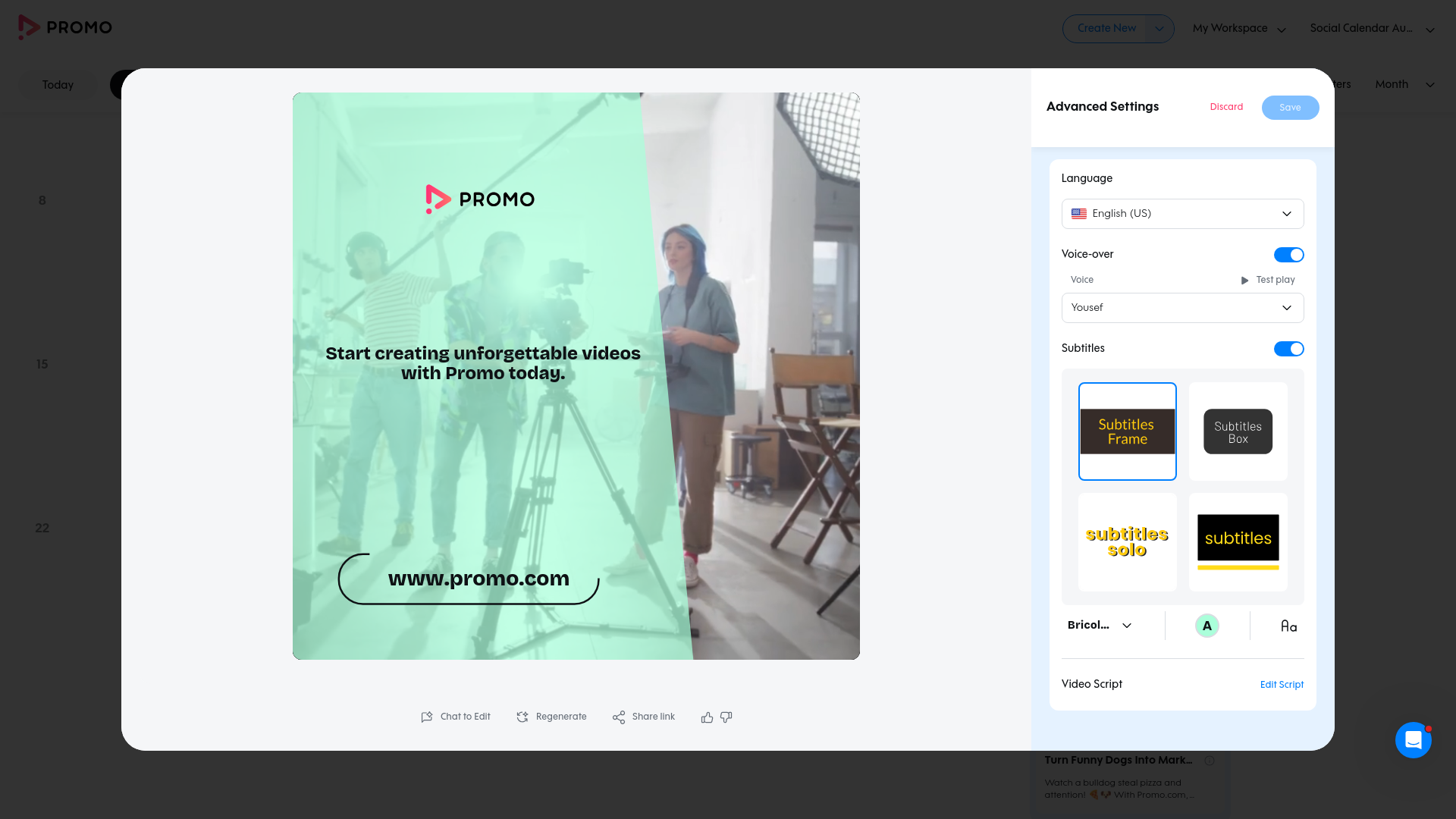Click the Regenerate icon

click(522, 717)
